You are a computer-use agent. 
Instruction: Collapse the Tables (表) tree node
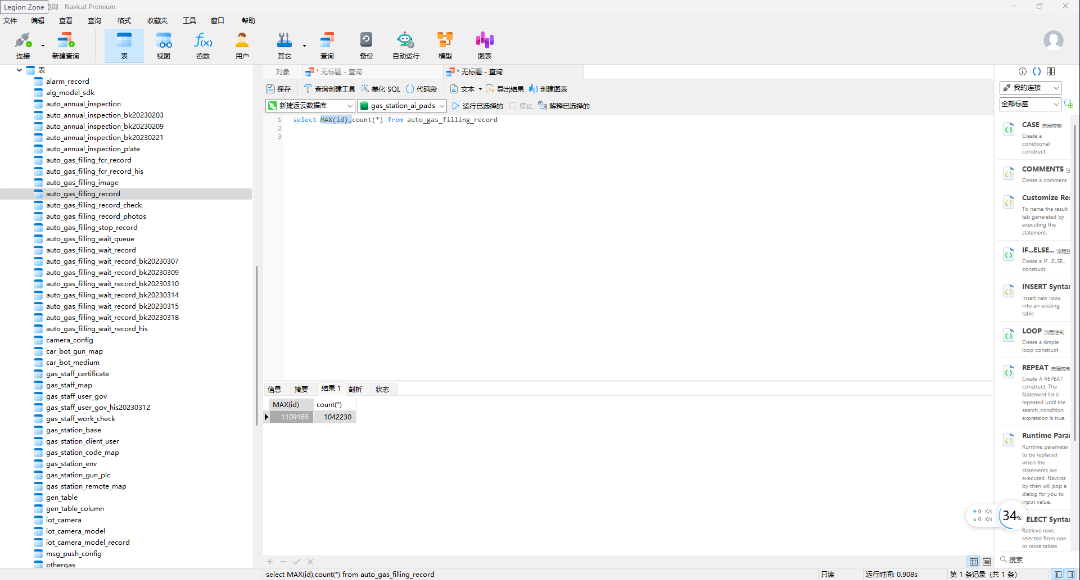(x=19, y=70)
